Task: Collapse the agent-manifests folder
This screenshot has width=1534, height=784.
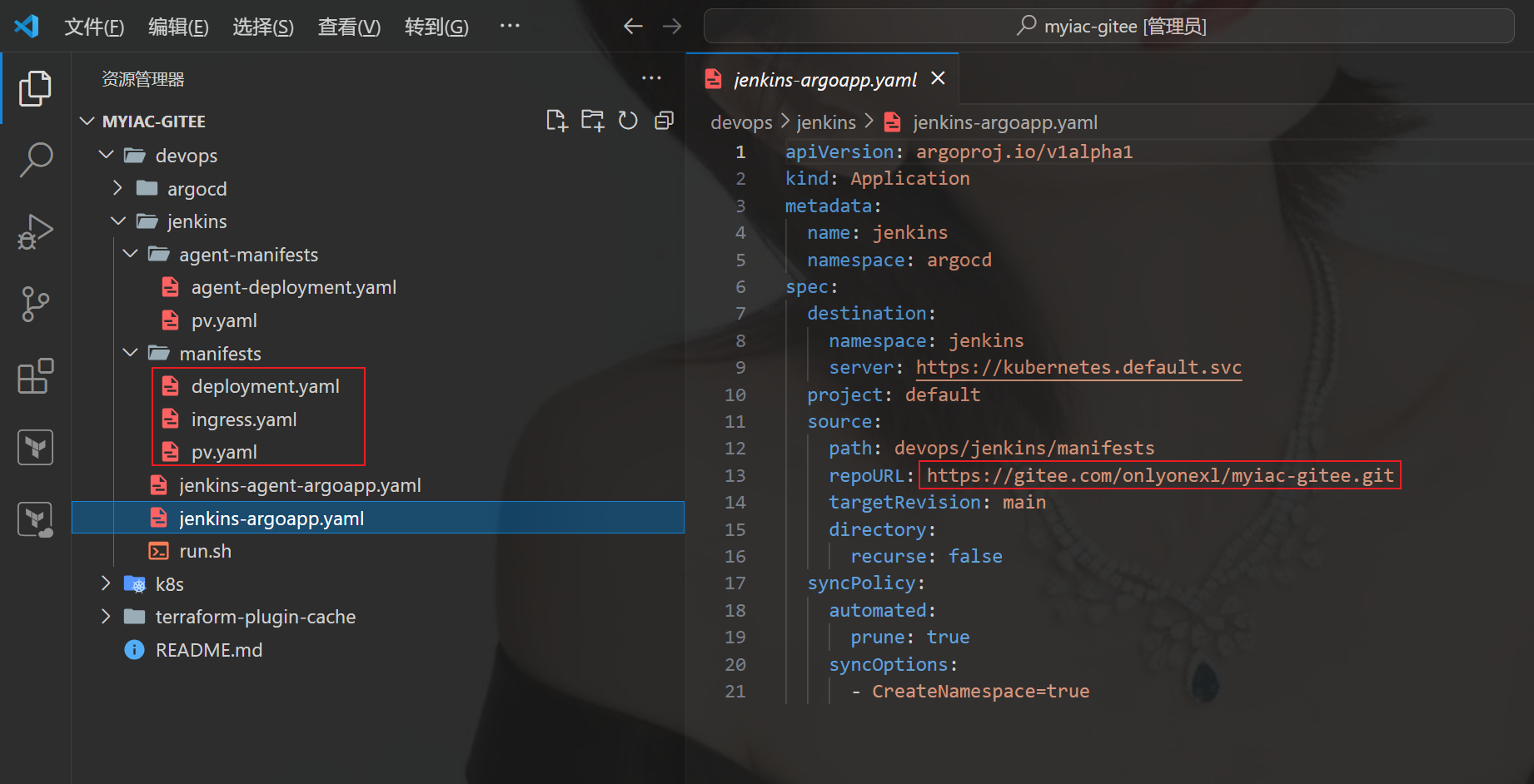Action: point(130,253)
